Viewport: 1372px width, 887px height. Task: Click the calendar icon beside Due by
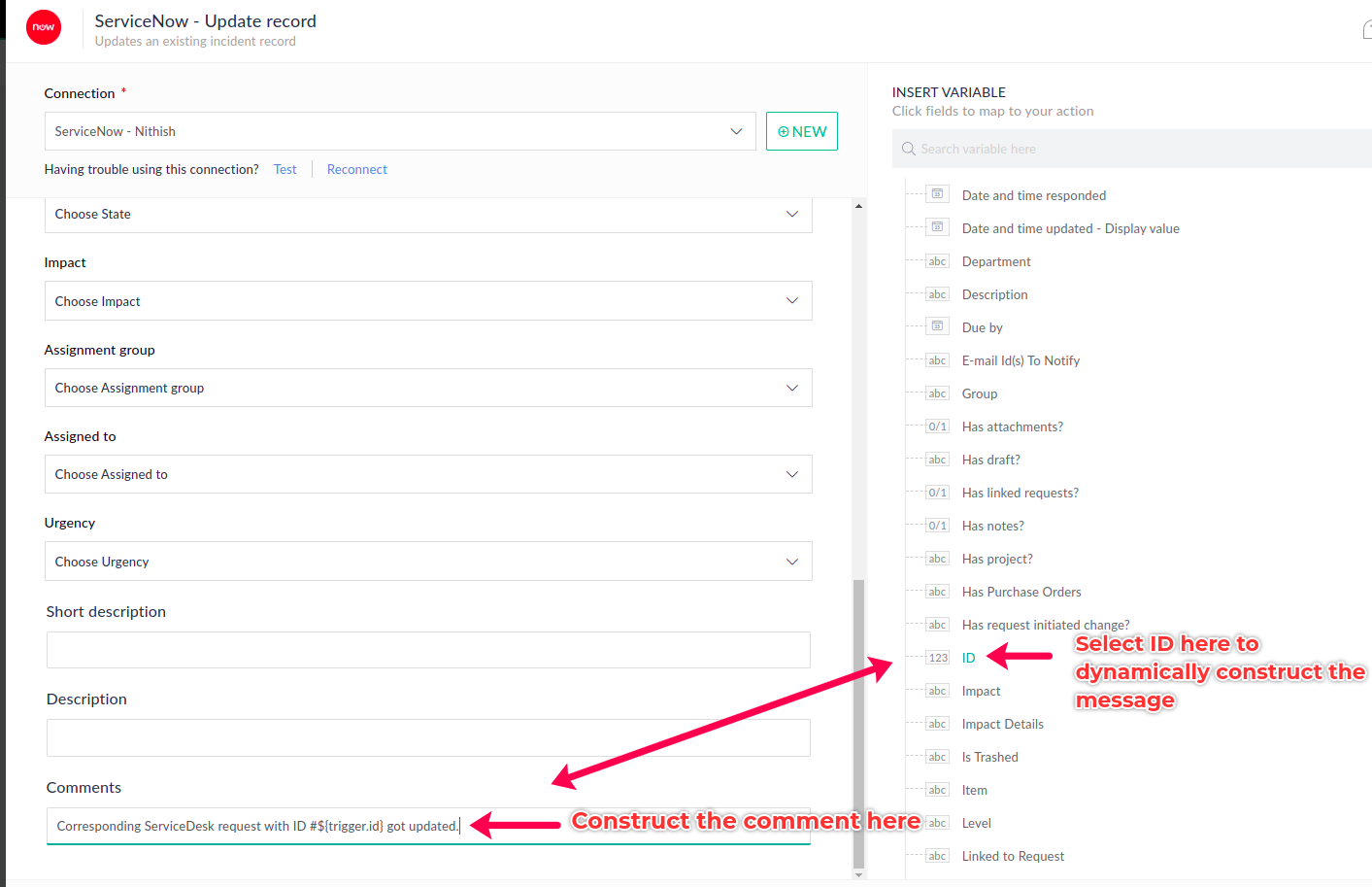coord(937,326)
